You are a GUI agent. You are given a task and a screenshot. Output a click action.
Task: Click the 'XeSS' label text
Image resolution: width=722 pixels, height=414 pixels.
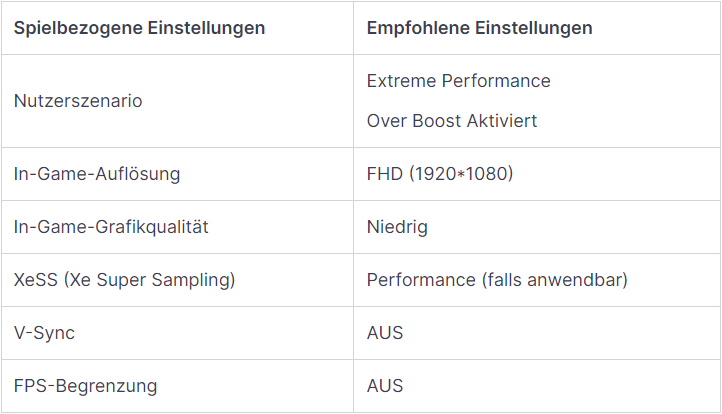pos(36,280)
